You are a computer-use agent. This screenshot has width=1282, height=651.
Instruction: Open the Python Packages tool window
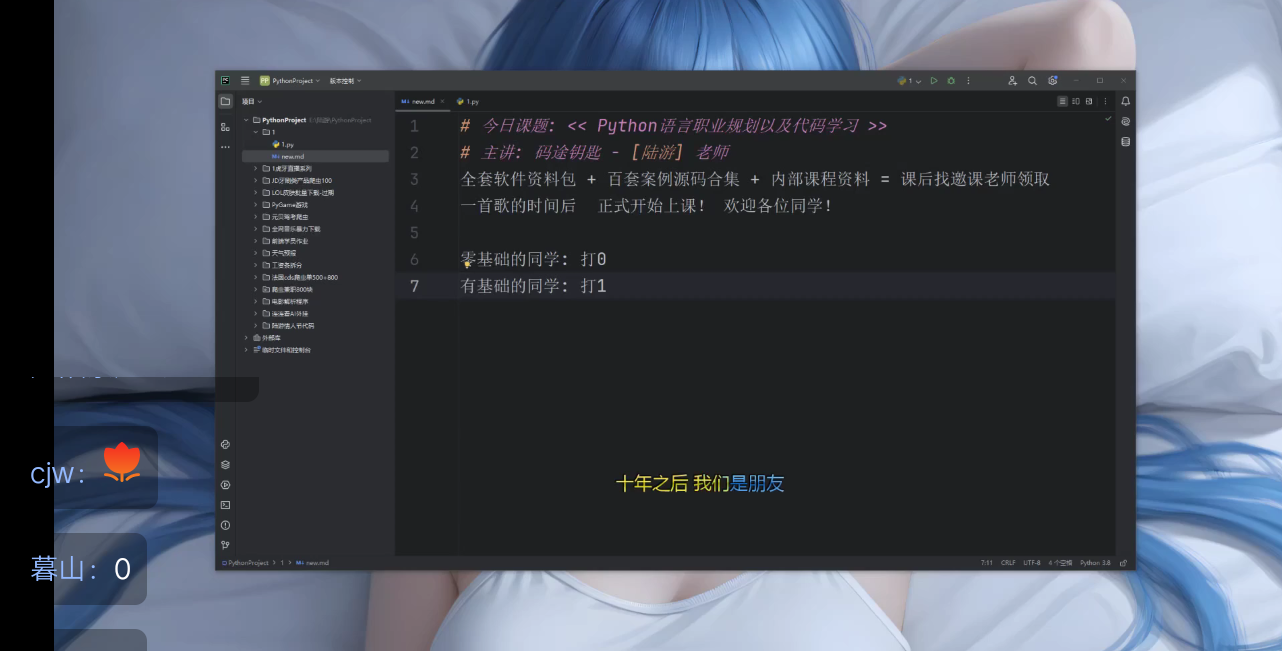coord(225,464)
